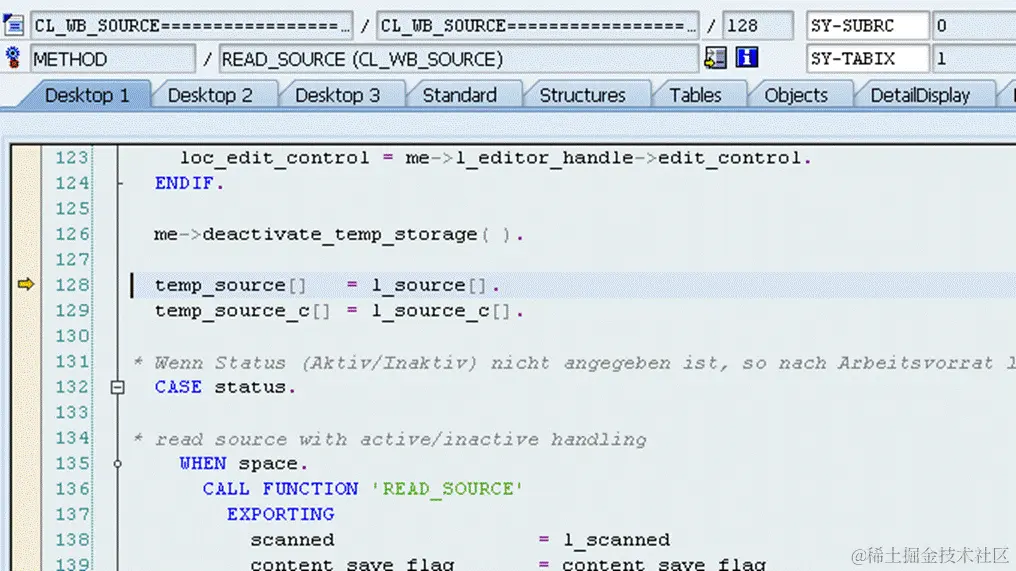Click the line number field showing 128
1016x571 pixels.
tap(757, 26)
